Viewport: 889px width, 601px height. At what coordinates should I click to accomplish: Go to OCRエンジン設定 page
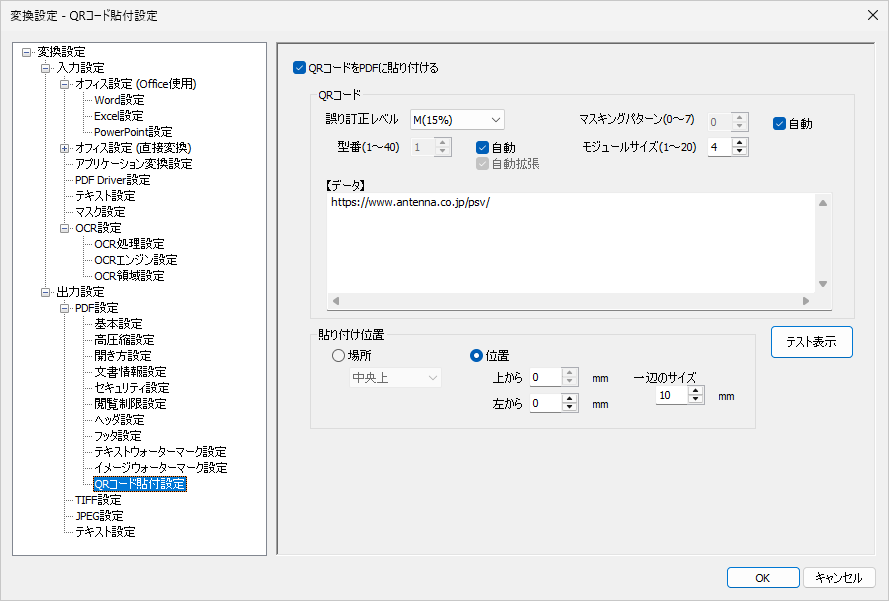135,260
